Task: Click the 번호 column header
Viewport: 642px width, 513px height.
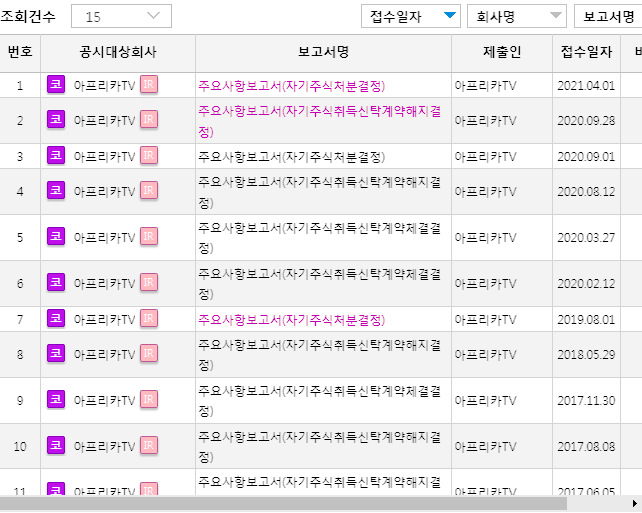Action: [20, 52]
